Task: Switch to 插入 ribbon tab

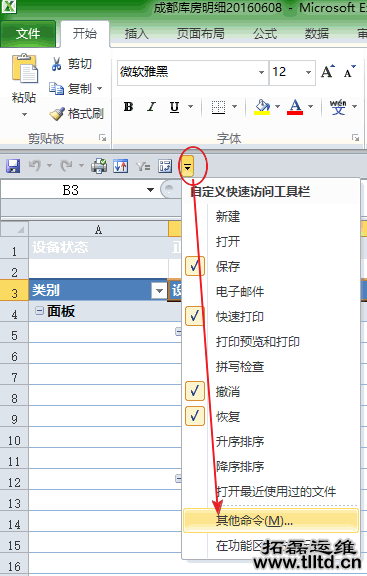Action: coord(136,34)
